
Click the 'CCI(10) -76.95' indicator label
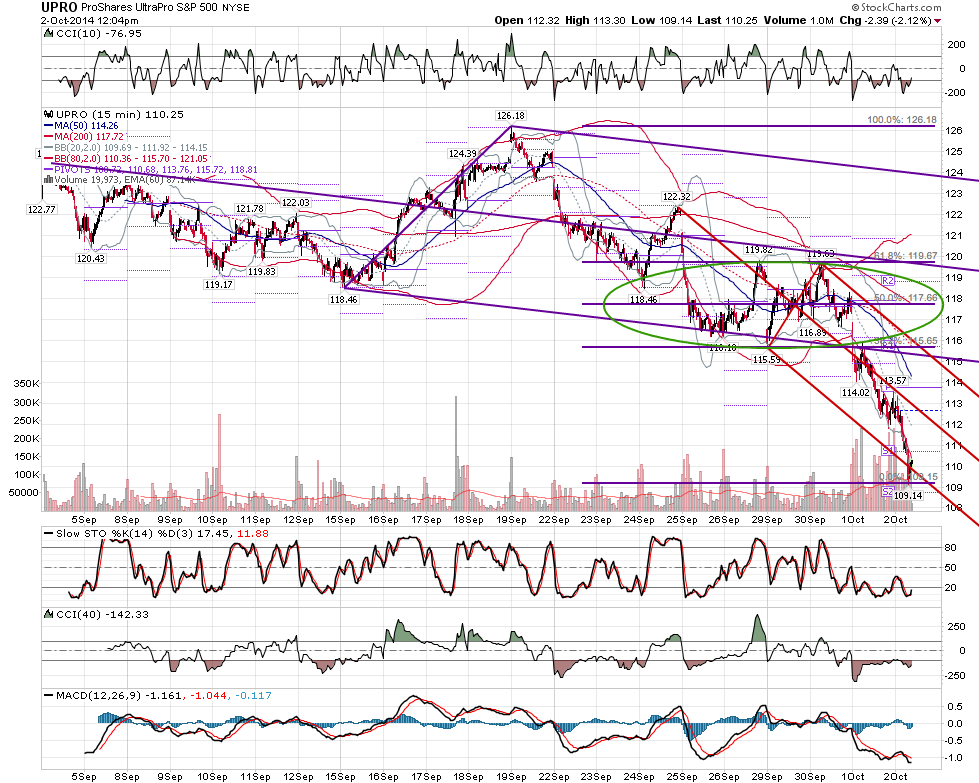pos(99,34)
